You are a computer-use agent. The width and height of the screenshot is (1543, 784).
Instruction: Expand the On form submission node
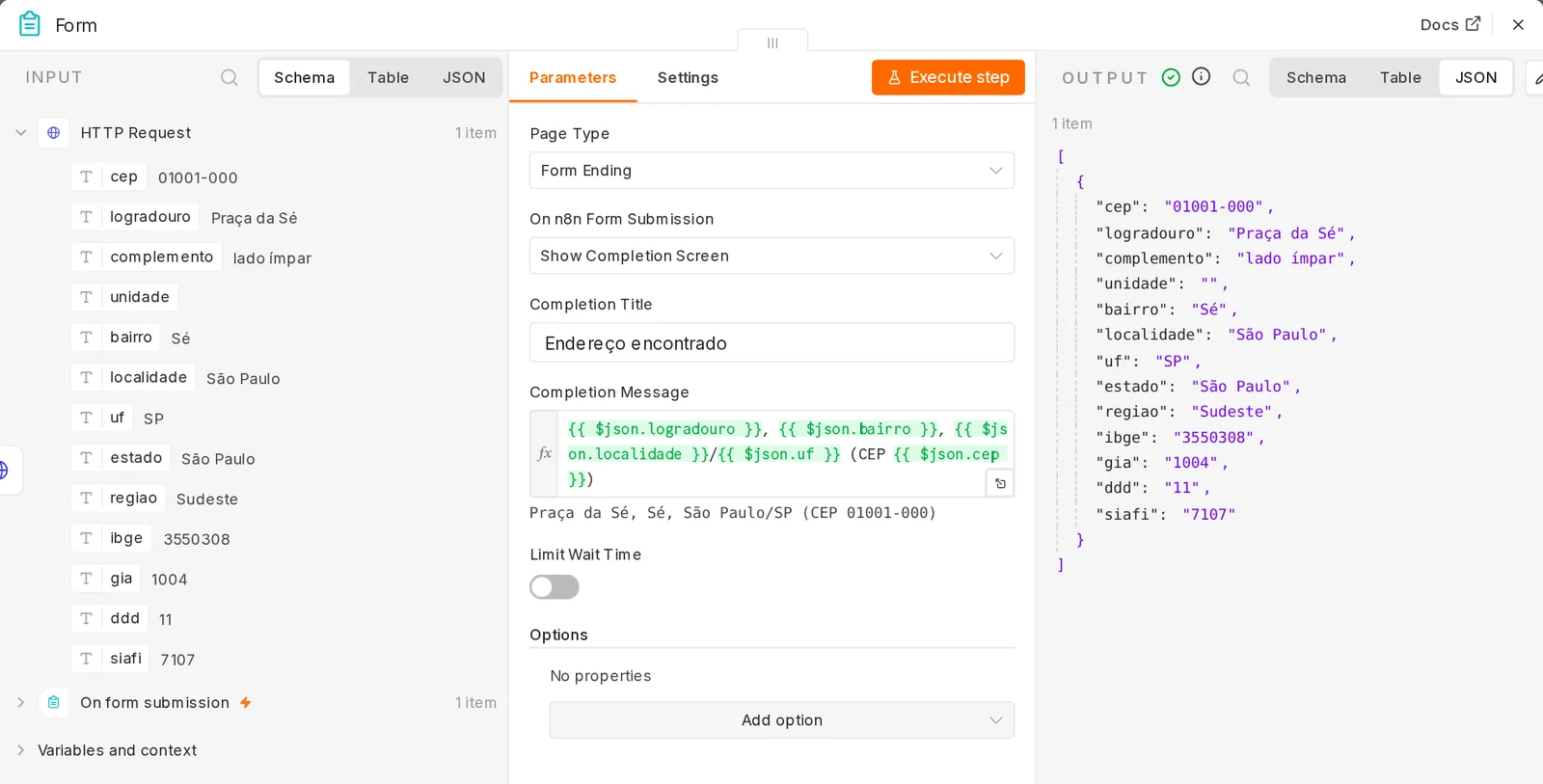point(20,702)
